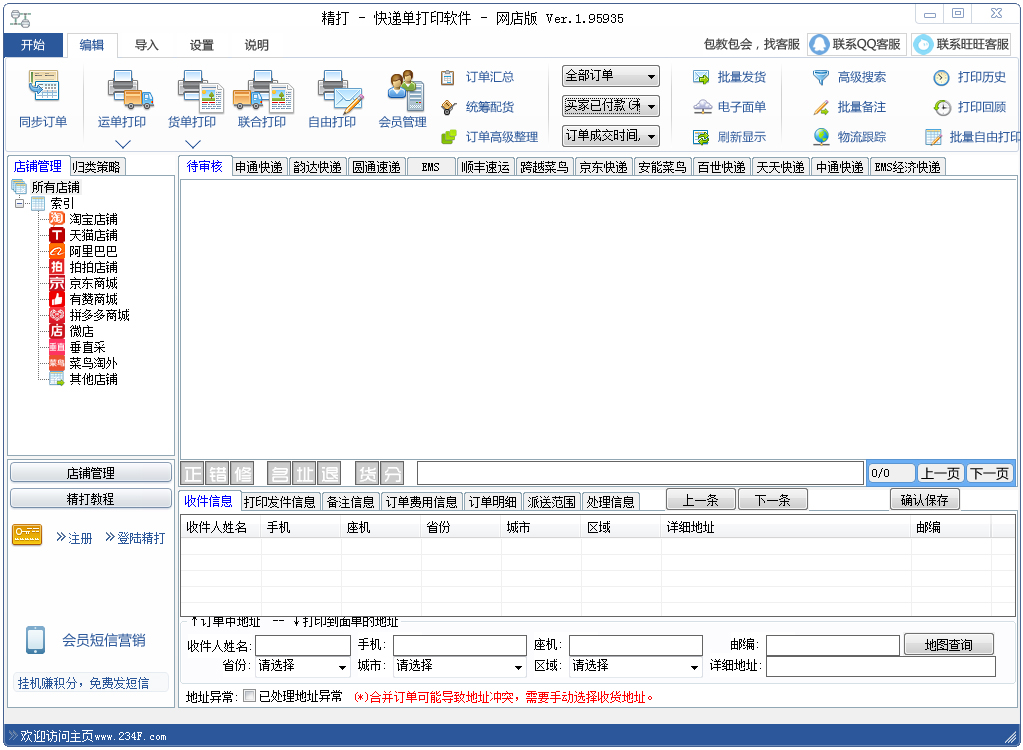1023x750 pixels.
Task: Open 会员管理 member management
Action: [x=403, y=91]
